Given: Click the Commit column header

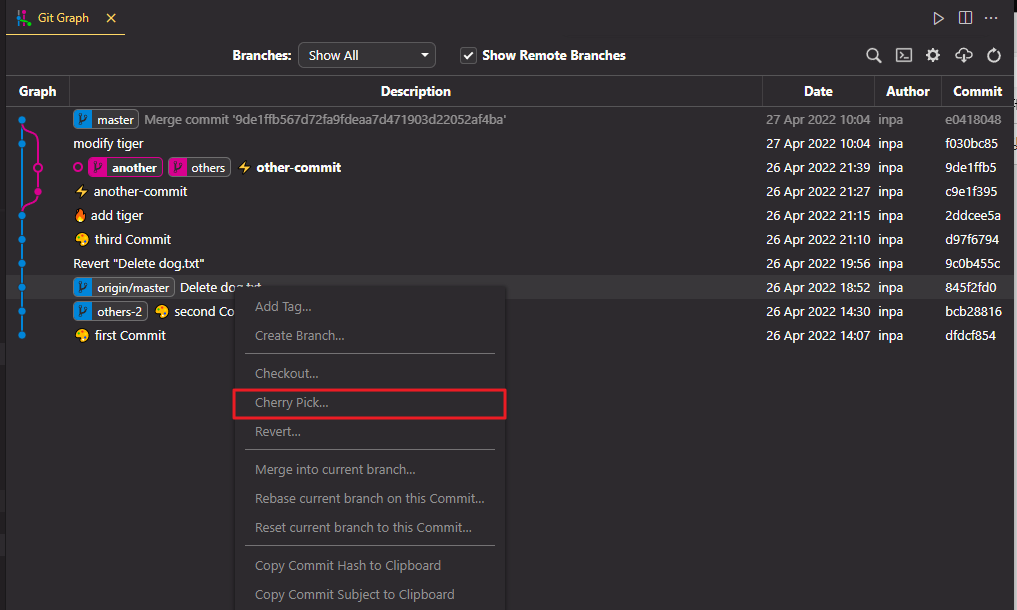Looking at the screenshot, I should [977, 92].
